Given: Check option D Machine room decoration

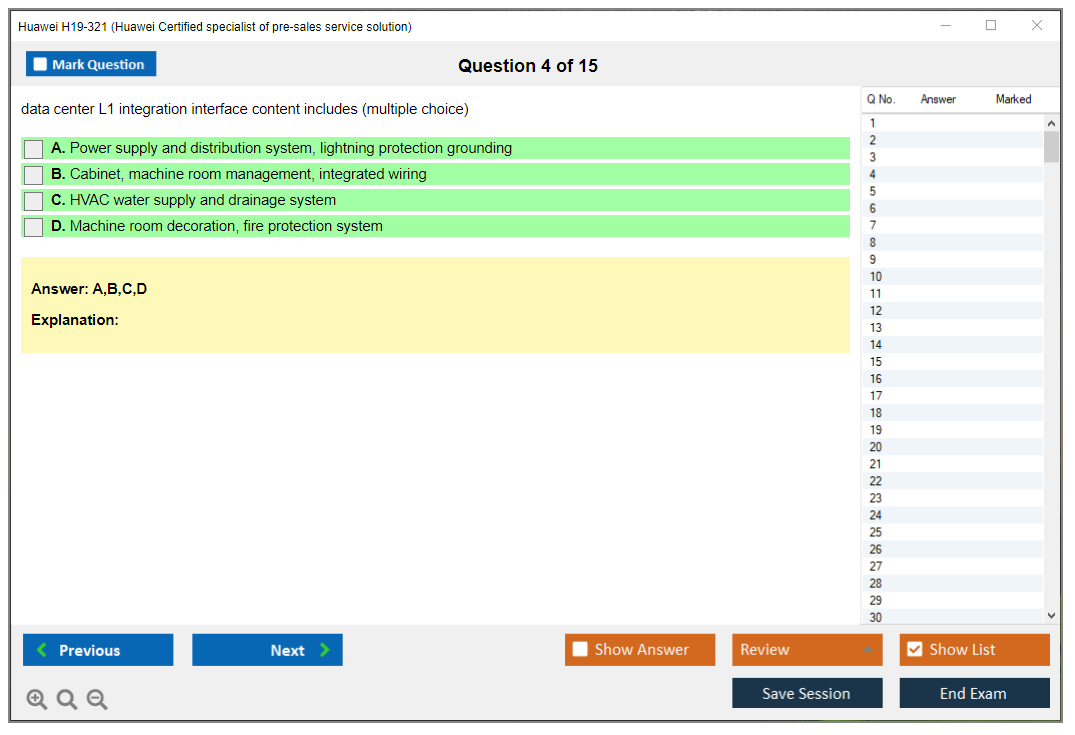Looking at the screenshot, I should 34,227.
